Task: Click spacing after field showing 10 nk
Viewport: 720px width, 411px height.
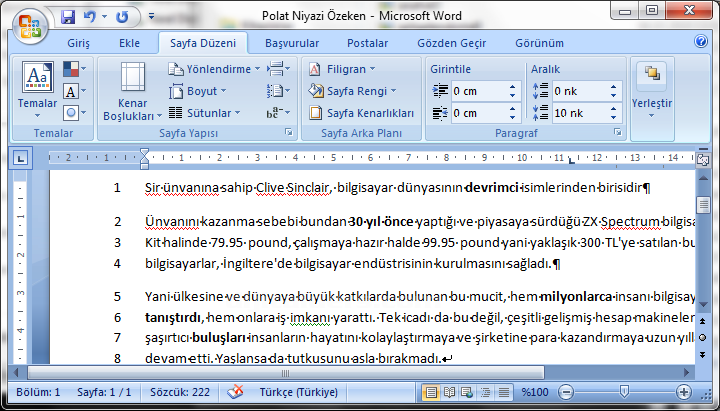Action: pyautogui.click(x=579, y=113)
